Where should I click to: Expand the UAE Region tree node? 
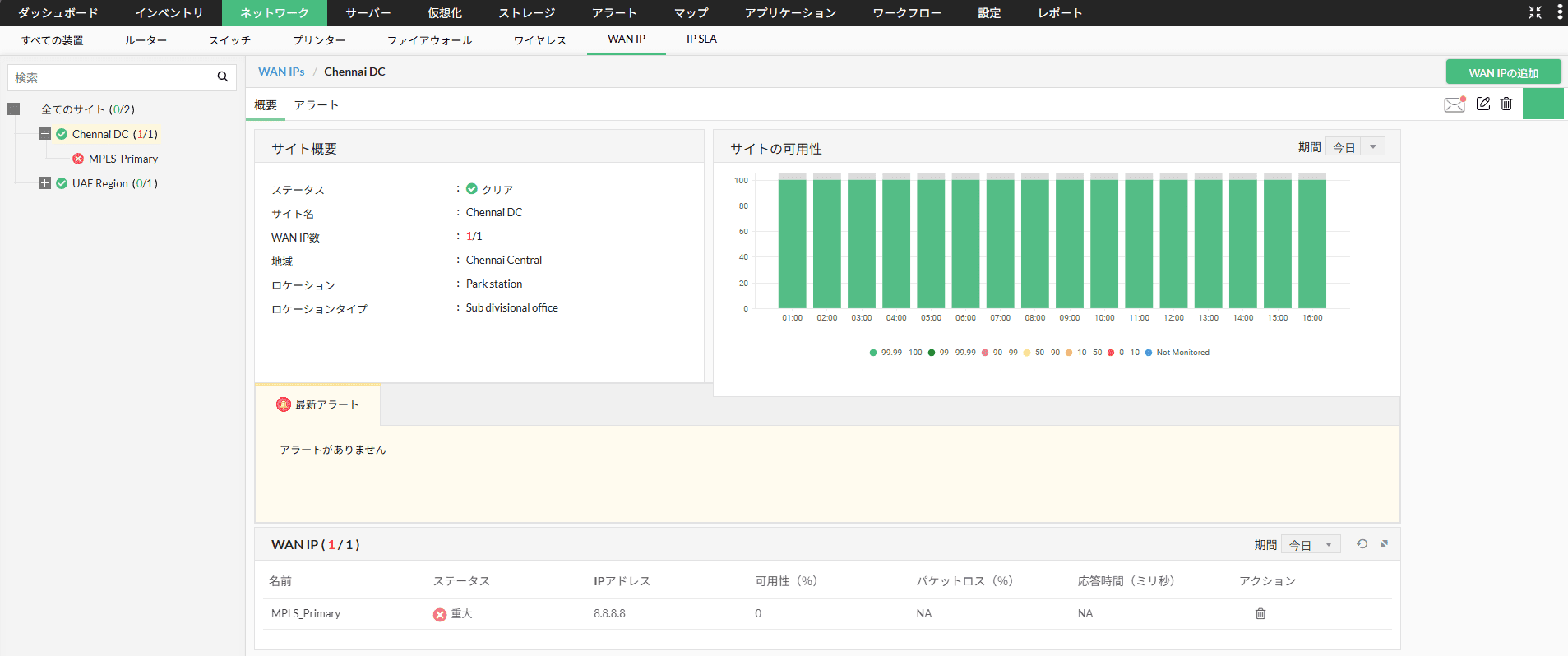pos(45,182)
